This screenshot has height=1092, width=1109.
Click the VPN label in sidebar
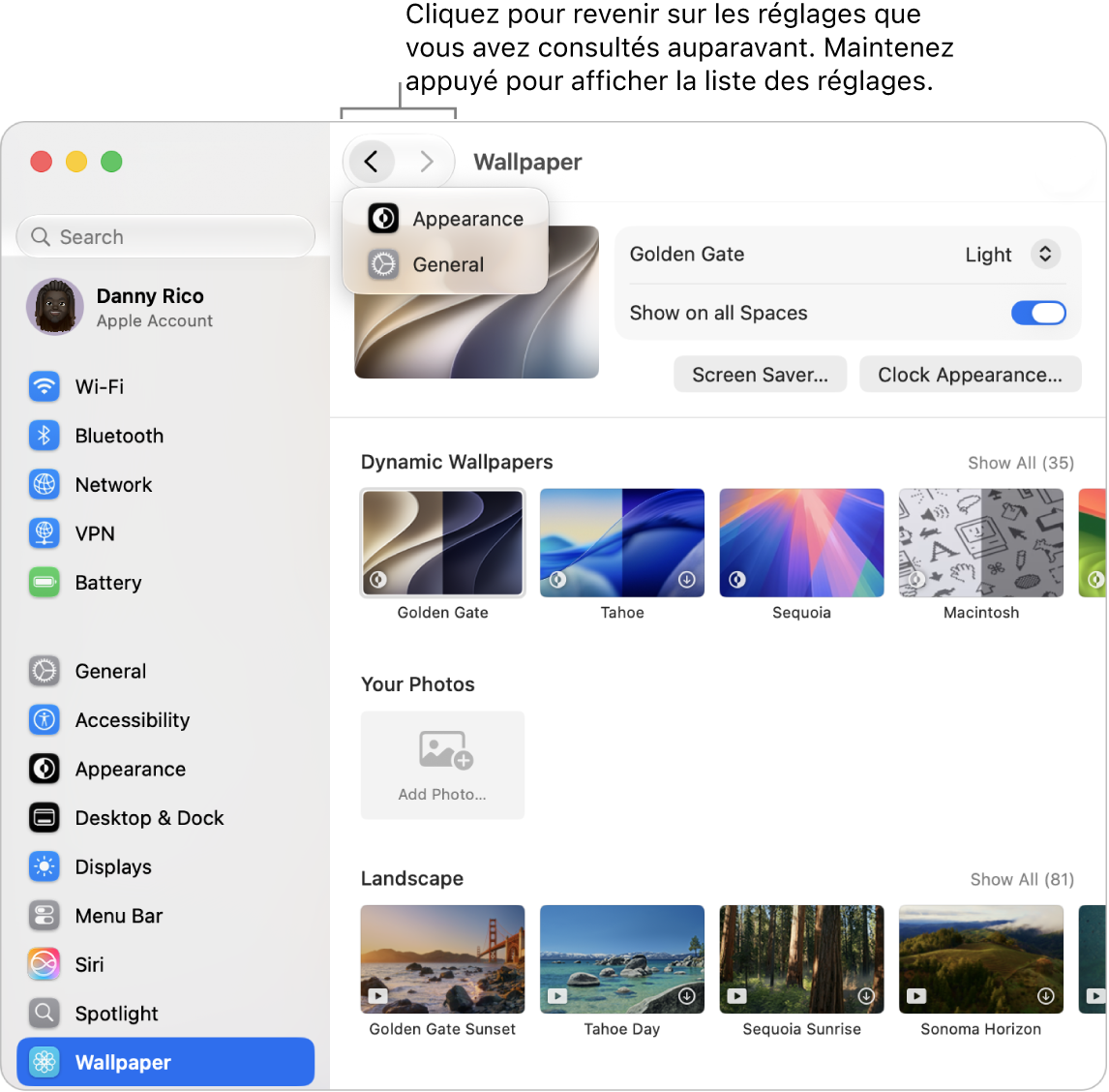coord(95,533)
